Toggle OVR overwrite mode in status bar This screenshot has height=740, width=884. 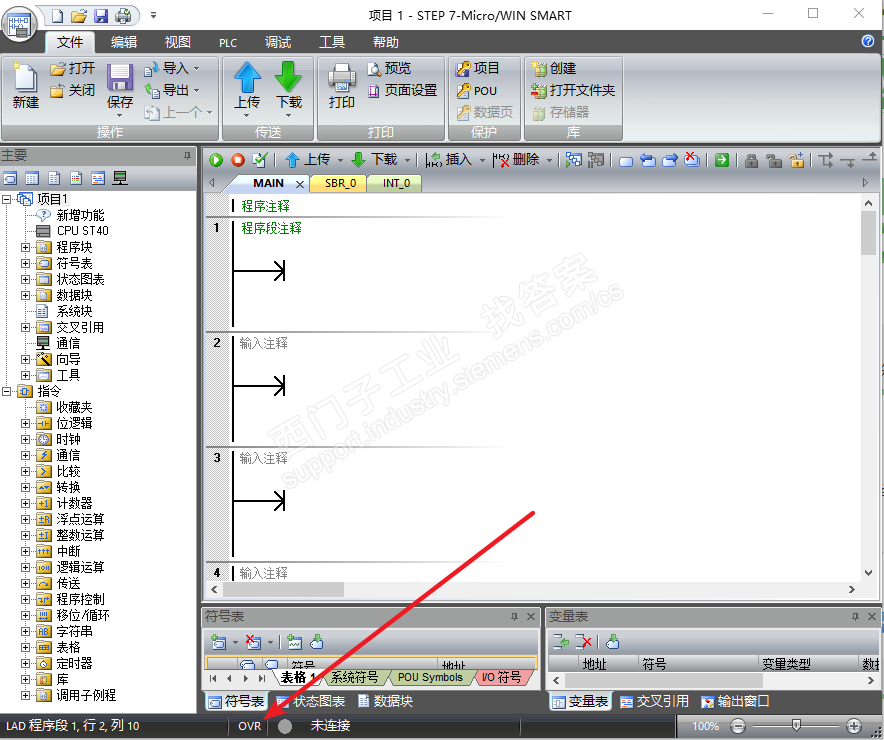(x=249, y=726)
